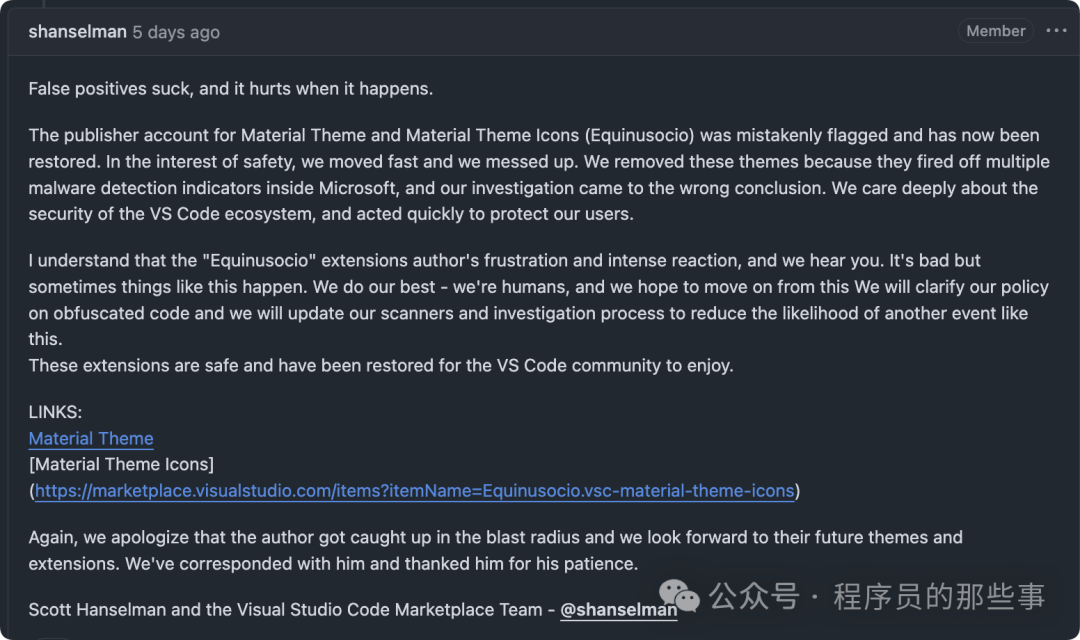Click the "LINKS:" label text
Viewport: 1080px width, 640px height.
(55, 413)
